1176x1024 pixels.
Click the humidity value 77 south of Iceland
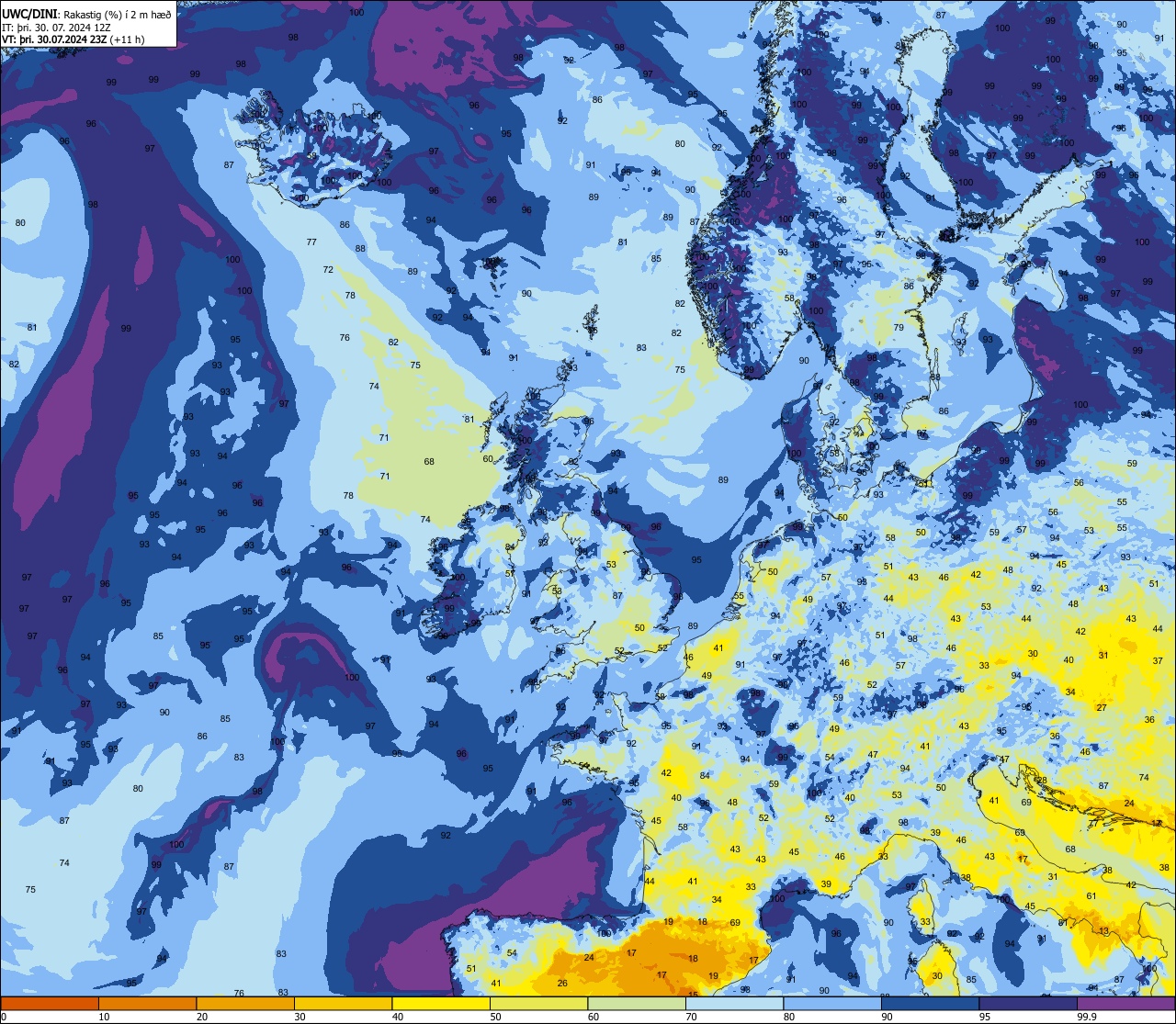311,242
